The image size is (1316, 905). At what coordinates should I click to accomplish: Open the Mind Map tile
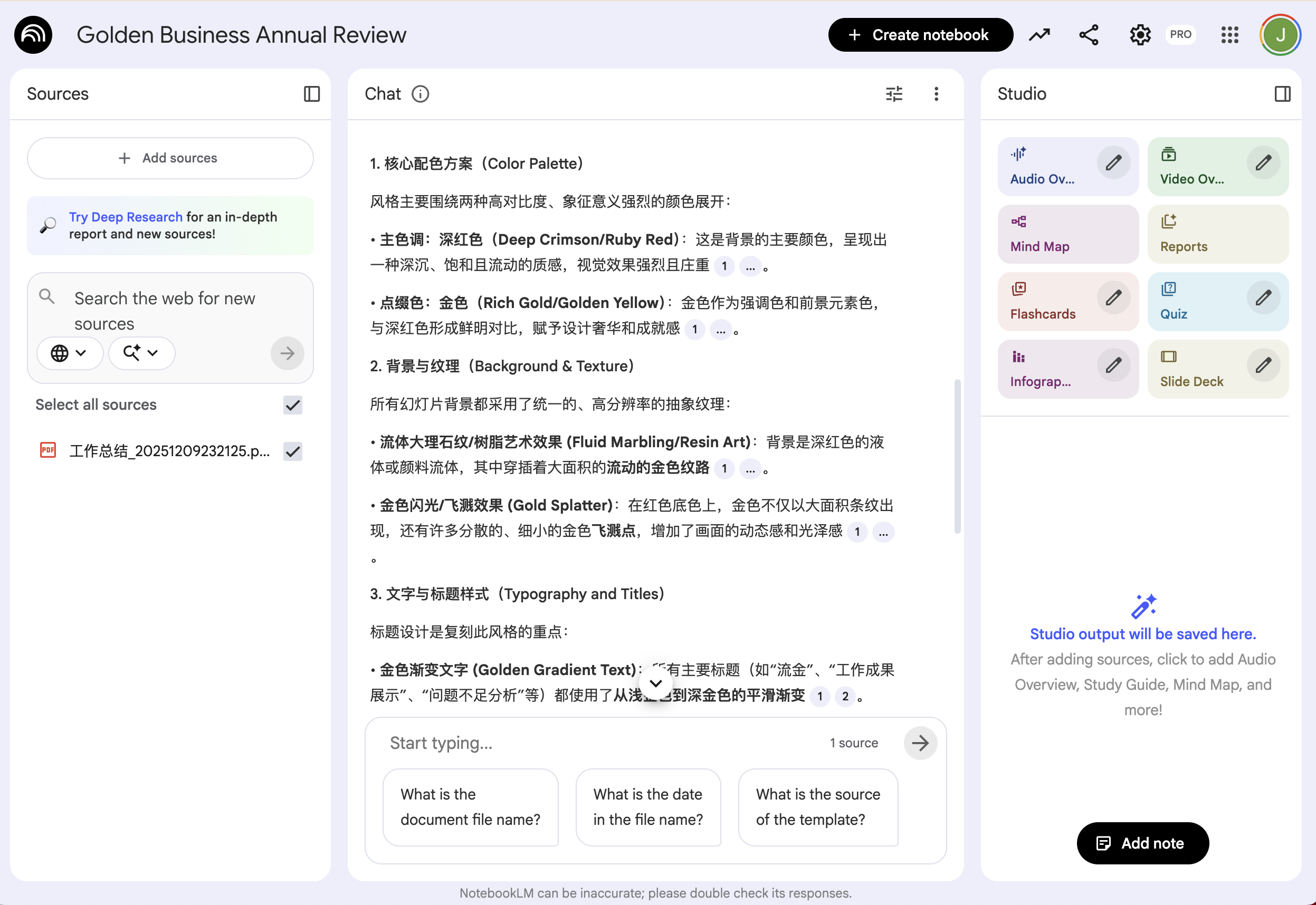1067,234
